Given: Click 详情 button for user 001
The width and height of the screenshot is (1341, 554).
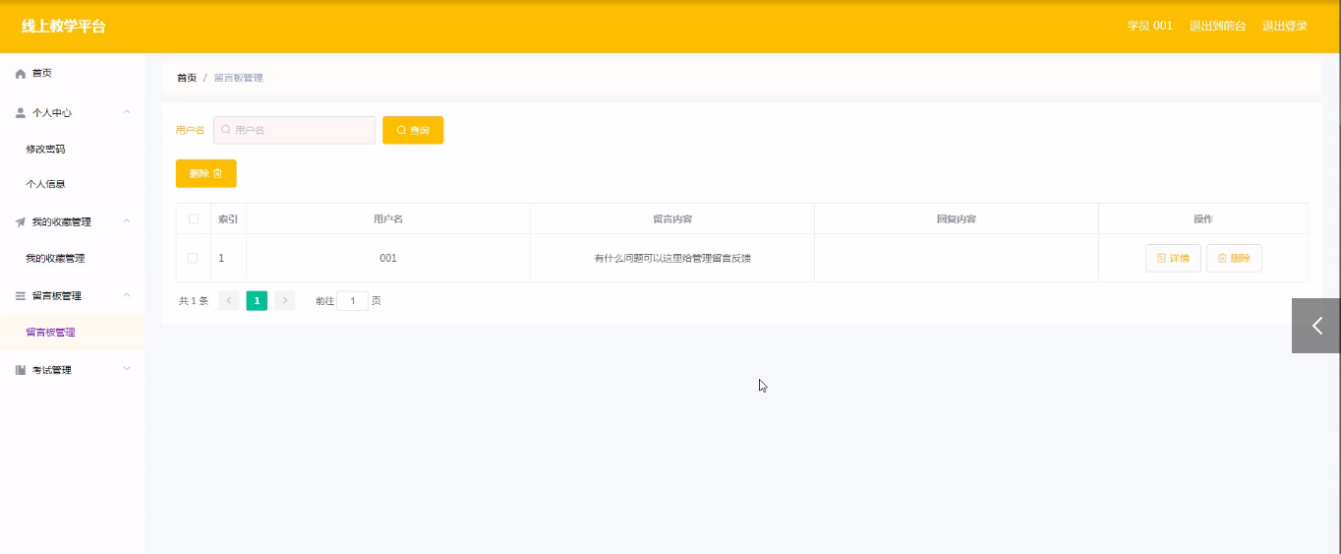Looking at the screenshot, I should 1173,258.
